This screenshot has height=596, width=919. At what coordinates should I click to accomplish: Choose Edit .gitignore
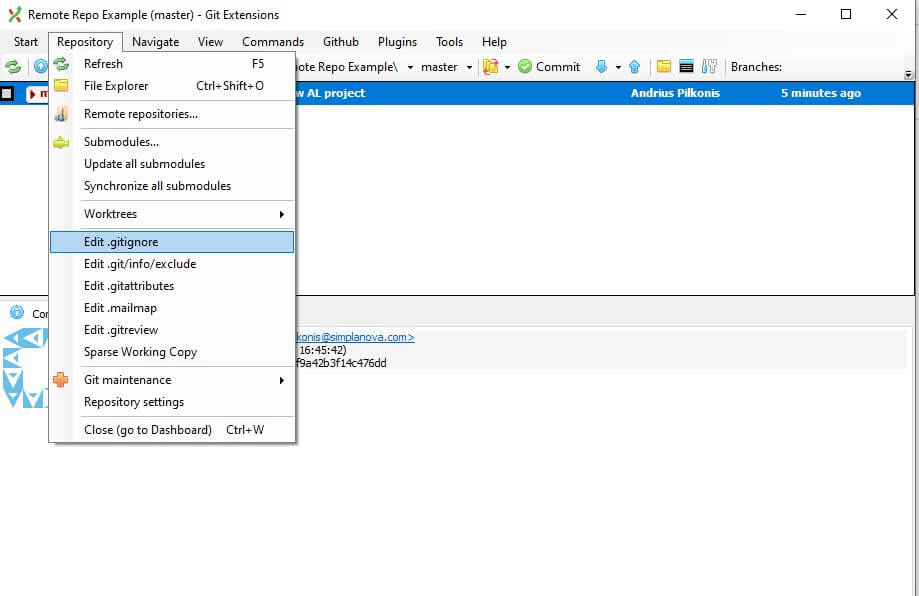(x=172, y=242)
